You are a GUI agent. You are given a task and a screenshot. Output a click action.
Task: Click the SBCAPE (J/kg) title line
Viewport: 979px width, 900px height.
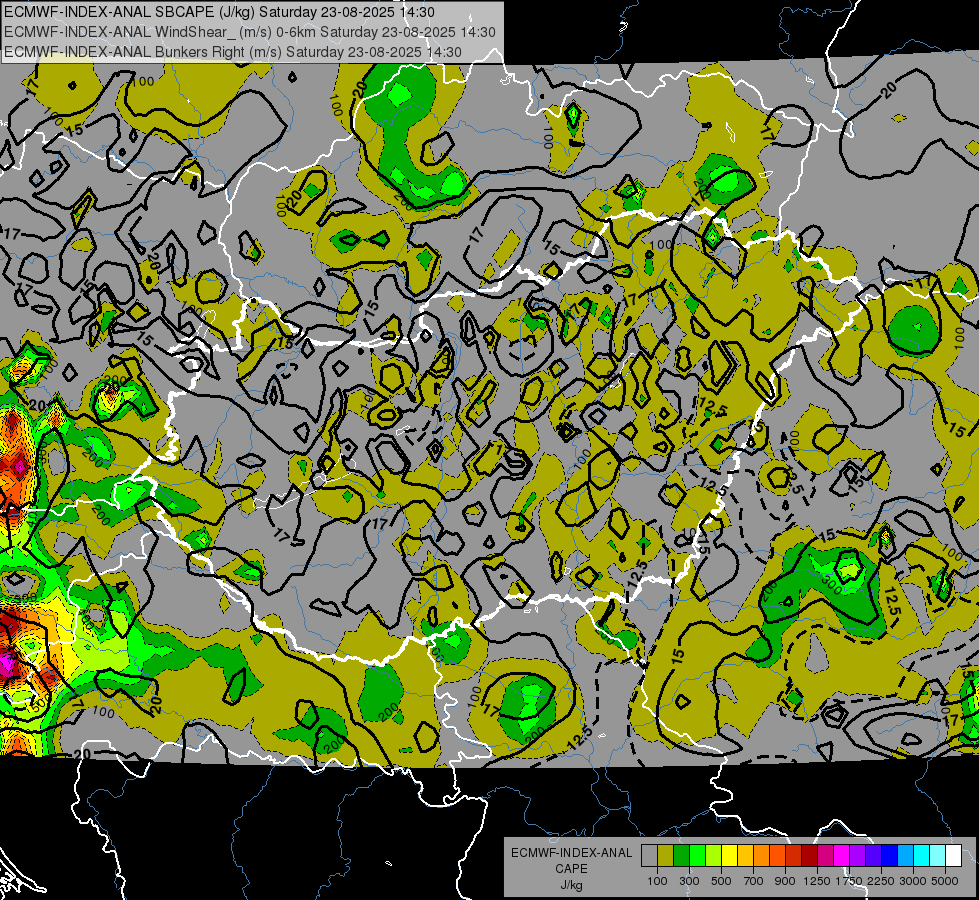[x=219, y=12]
